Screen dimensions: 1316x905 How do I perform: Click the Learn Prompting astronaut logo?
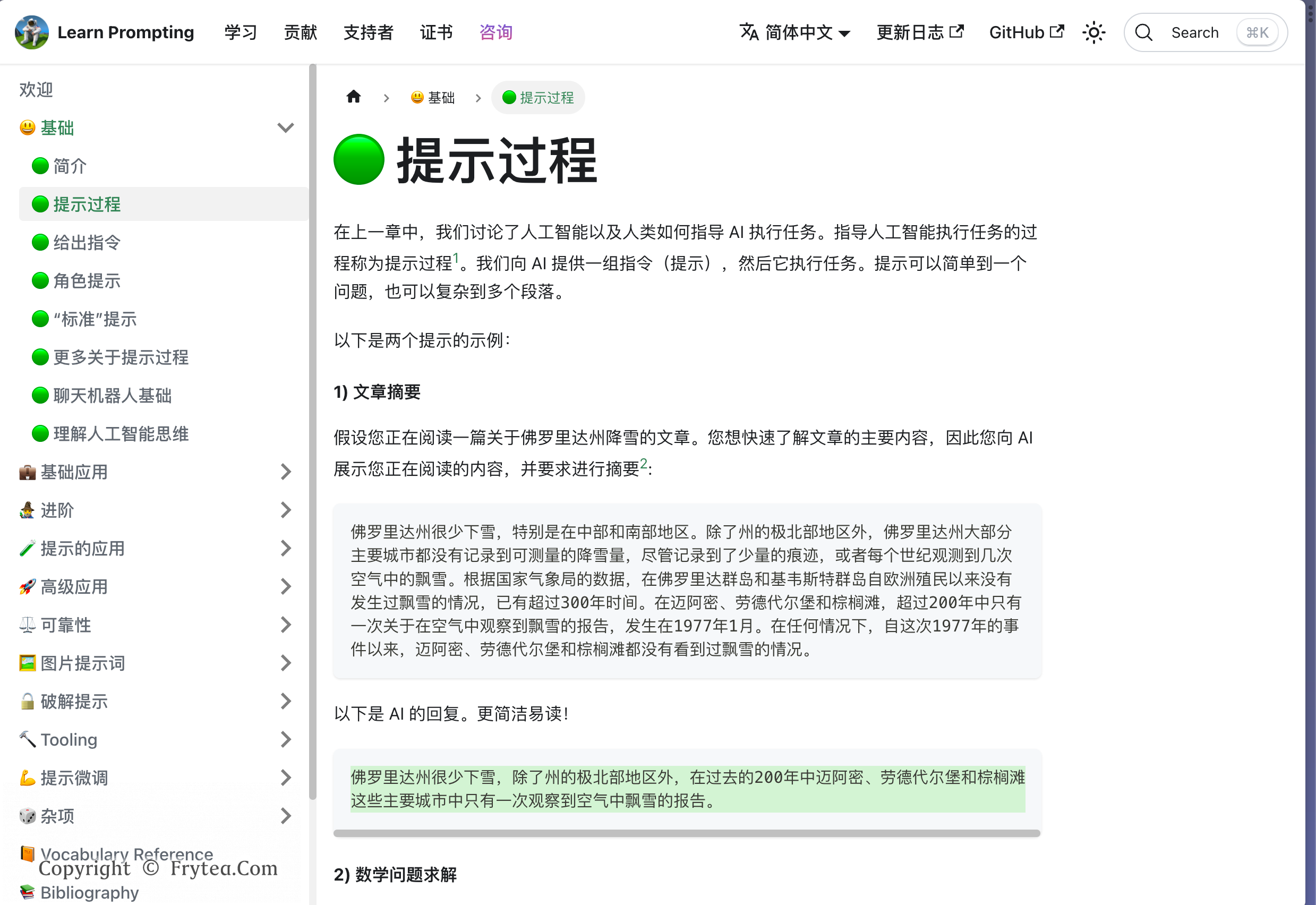(32, 32)
